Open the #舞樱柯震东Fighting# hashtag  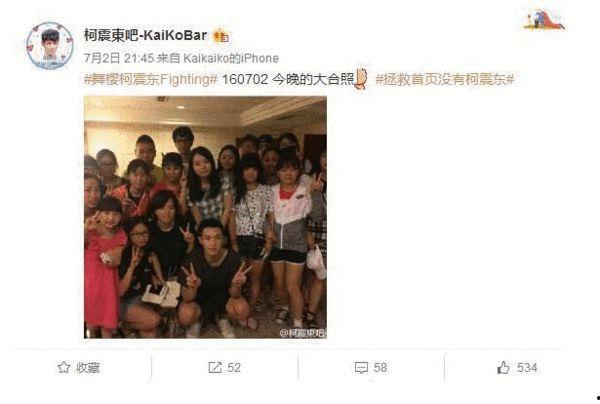(x=151, y=80)
